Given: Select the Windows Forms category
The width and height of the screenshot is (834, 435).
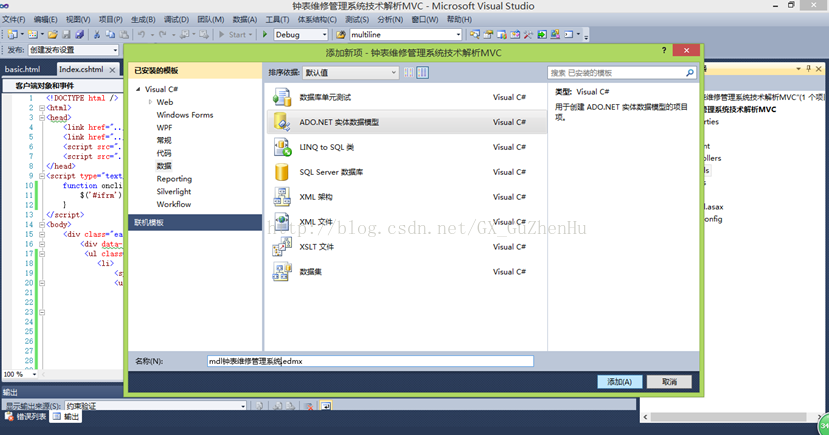Looking at the screenshot, I should coord(185,115).
